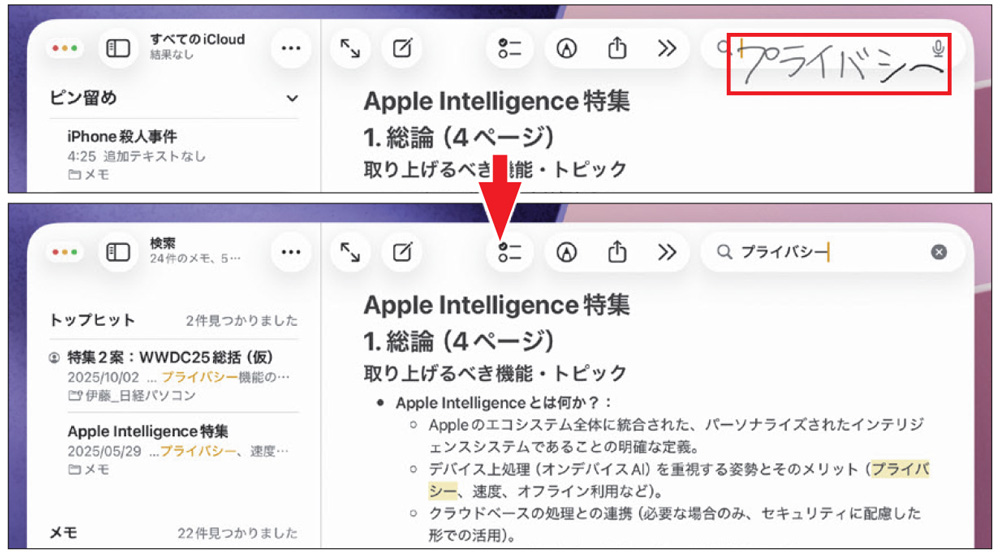Open top hit 特集2案：WWDC25総括（仮）
This screenshot has height=556, width=1000.
[174, 376]
